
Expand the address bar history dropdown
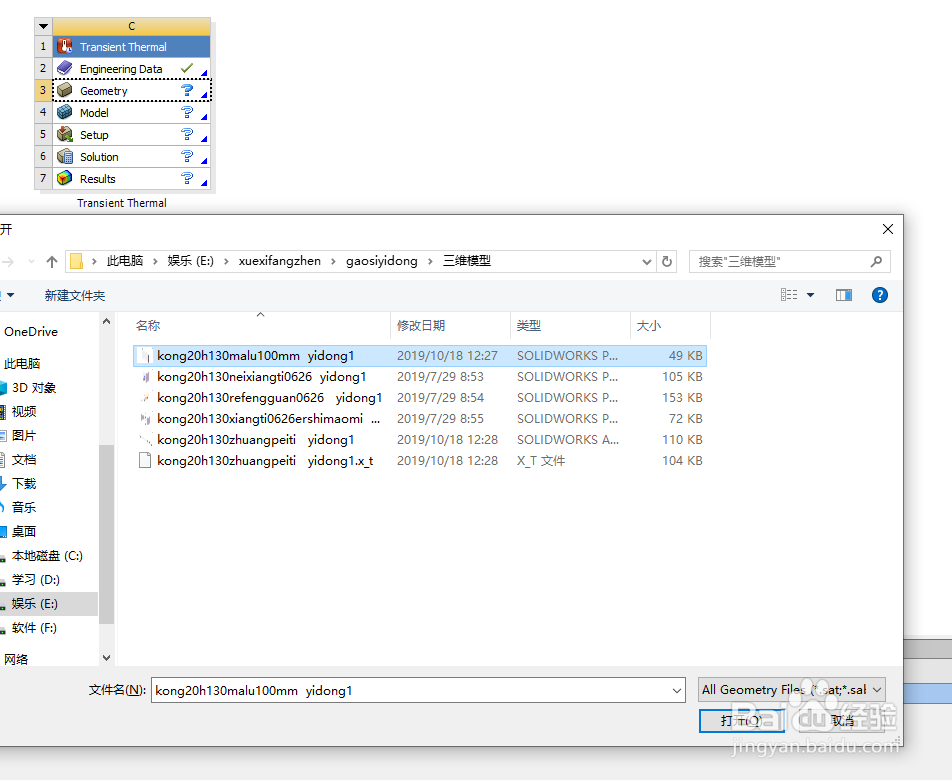tap(647, 262)
